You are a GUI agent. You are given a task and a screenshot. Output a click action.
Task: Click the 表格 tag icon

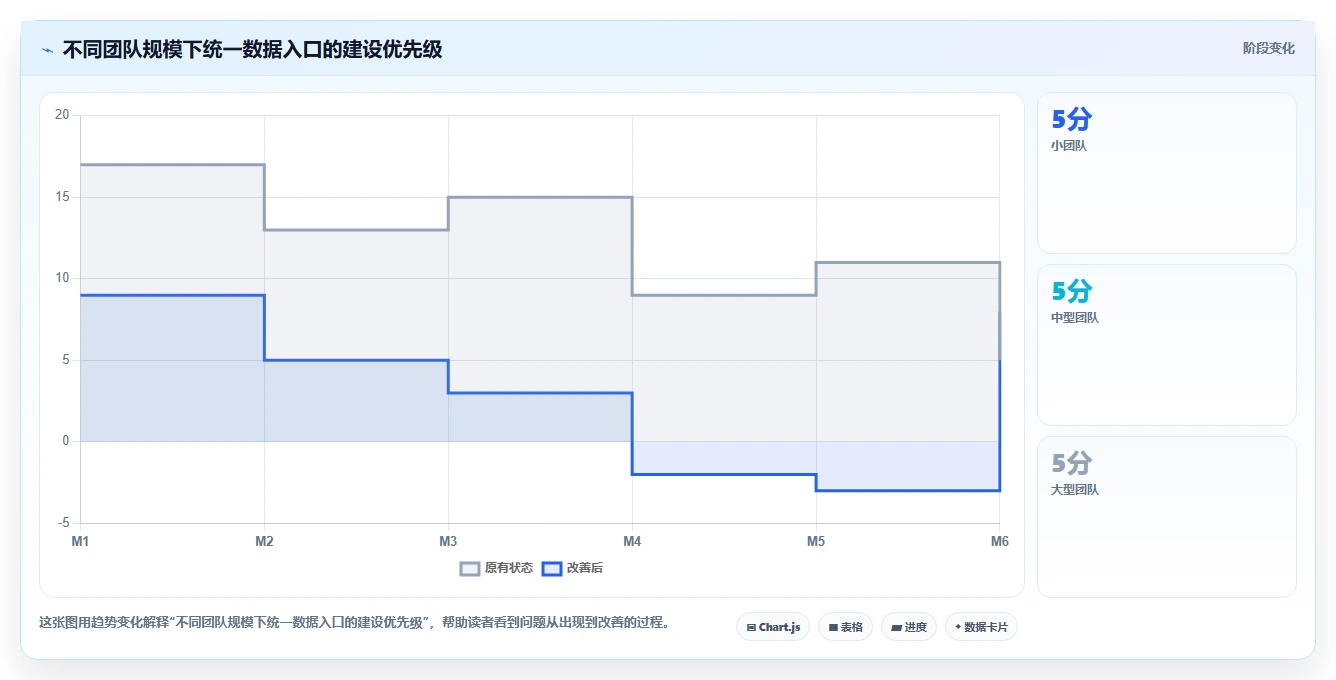tap(833, 628)
